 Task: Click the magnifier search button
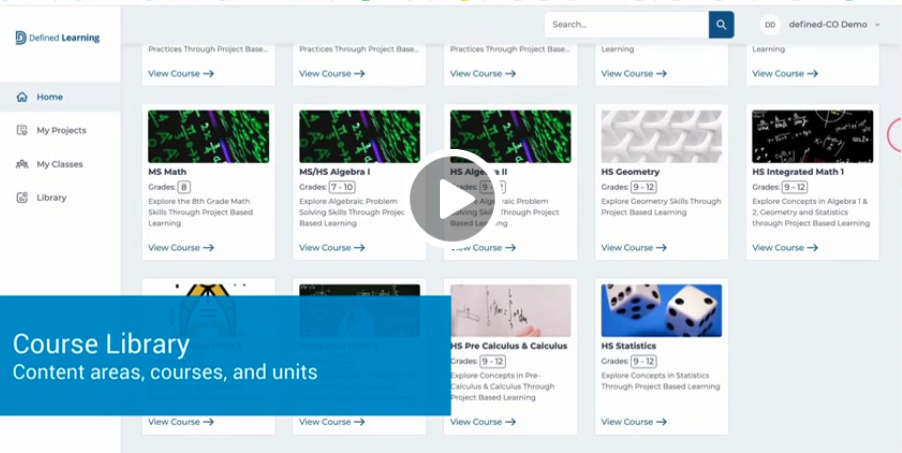721,25
